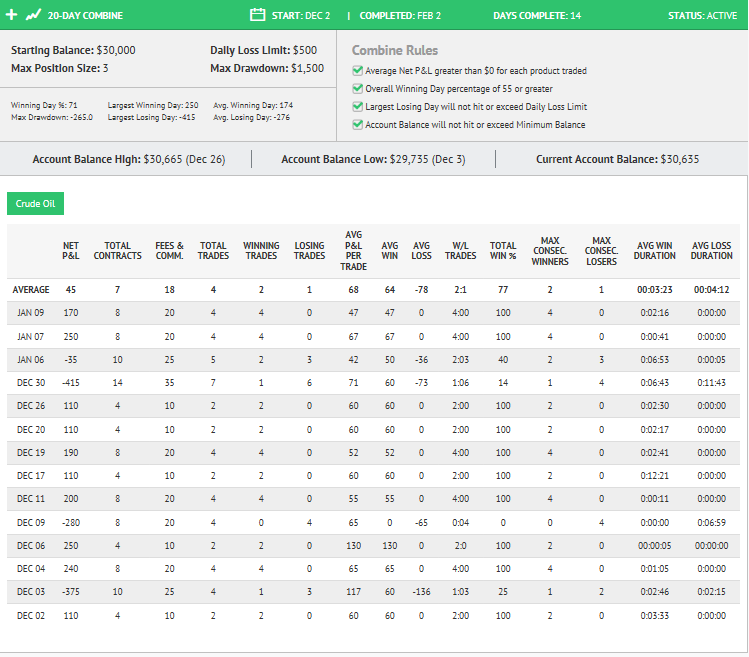Select the DEC 03 row date
The height and width of the screenshot is (657, 749).
click(x=31, y=592)
